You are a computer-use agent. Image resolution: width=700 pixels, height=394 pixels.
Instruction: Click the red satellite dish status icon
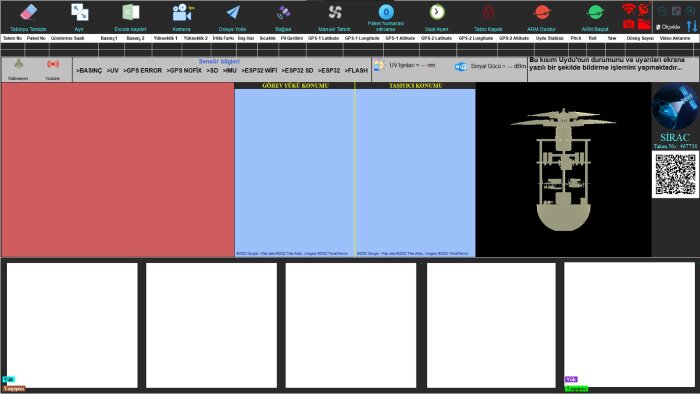point(644,8)
